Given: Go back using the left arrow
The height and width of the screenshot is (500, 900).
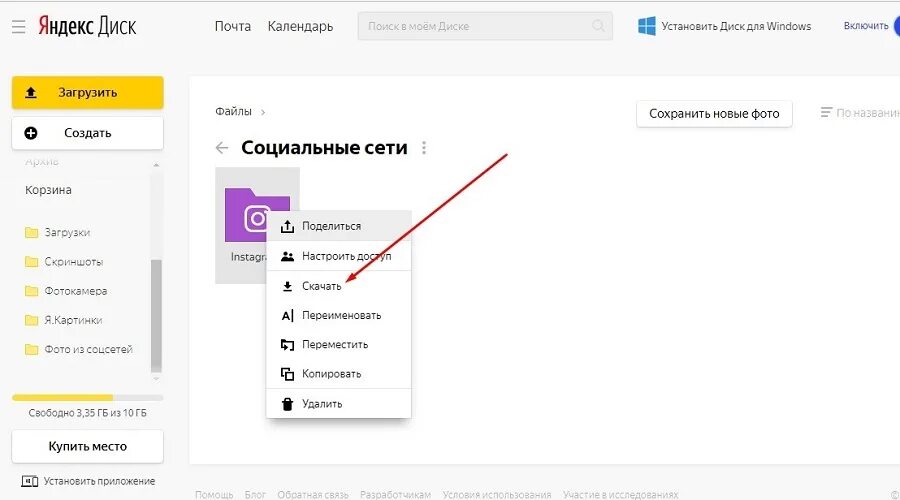Looking at the screenshot, I should [x=222, y=148].
